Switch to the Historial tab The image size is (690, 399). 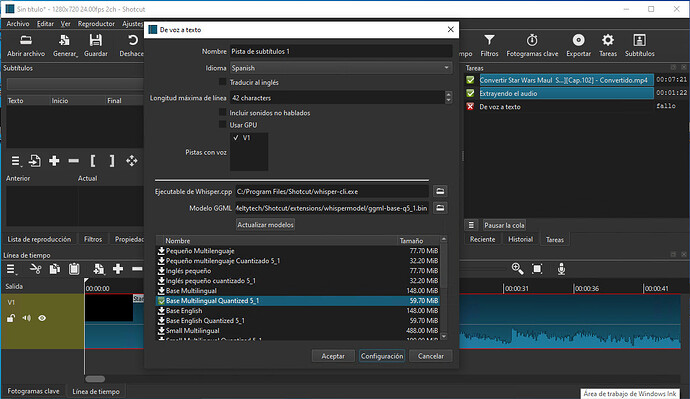(x=520, y=239)
